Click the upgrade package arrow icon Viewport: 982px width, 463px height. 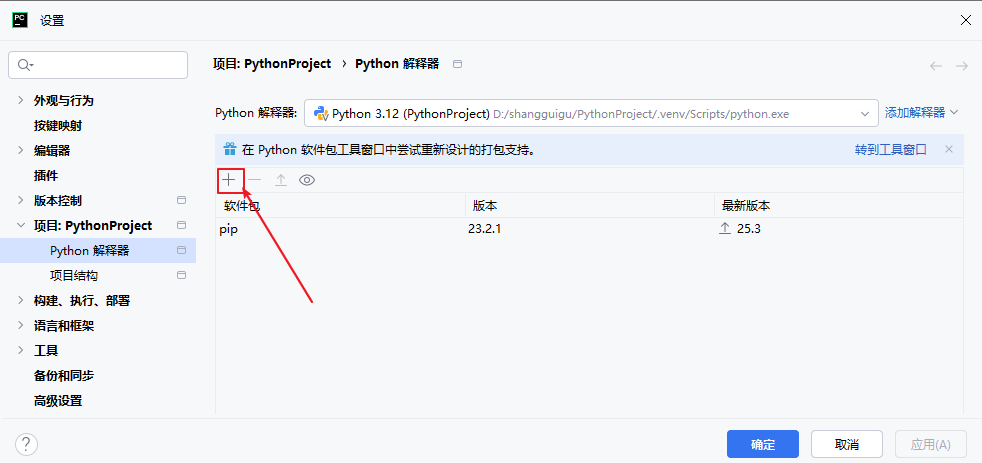click(x=281, y=180)
